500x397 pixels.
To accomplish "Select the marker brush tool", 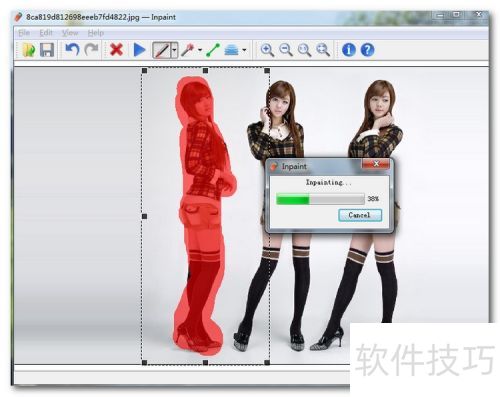I will 162,50.
